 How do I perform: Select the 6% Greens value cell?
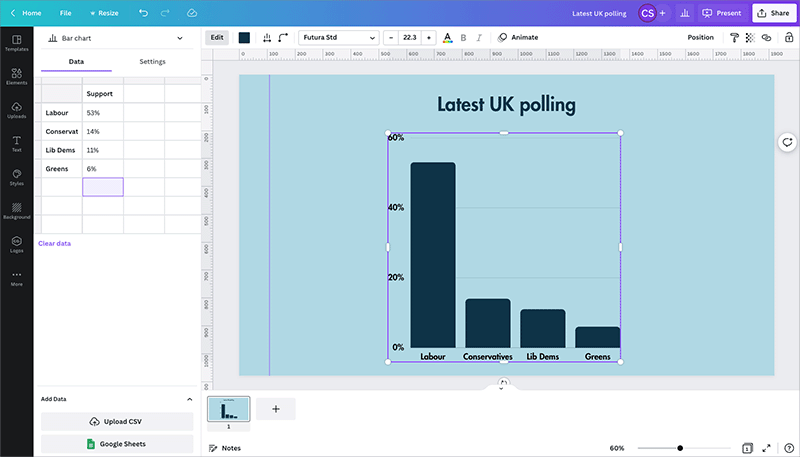pos(103,169)
